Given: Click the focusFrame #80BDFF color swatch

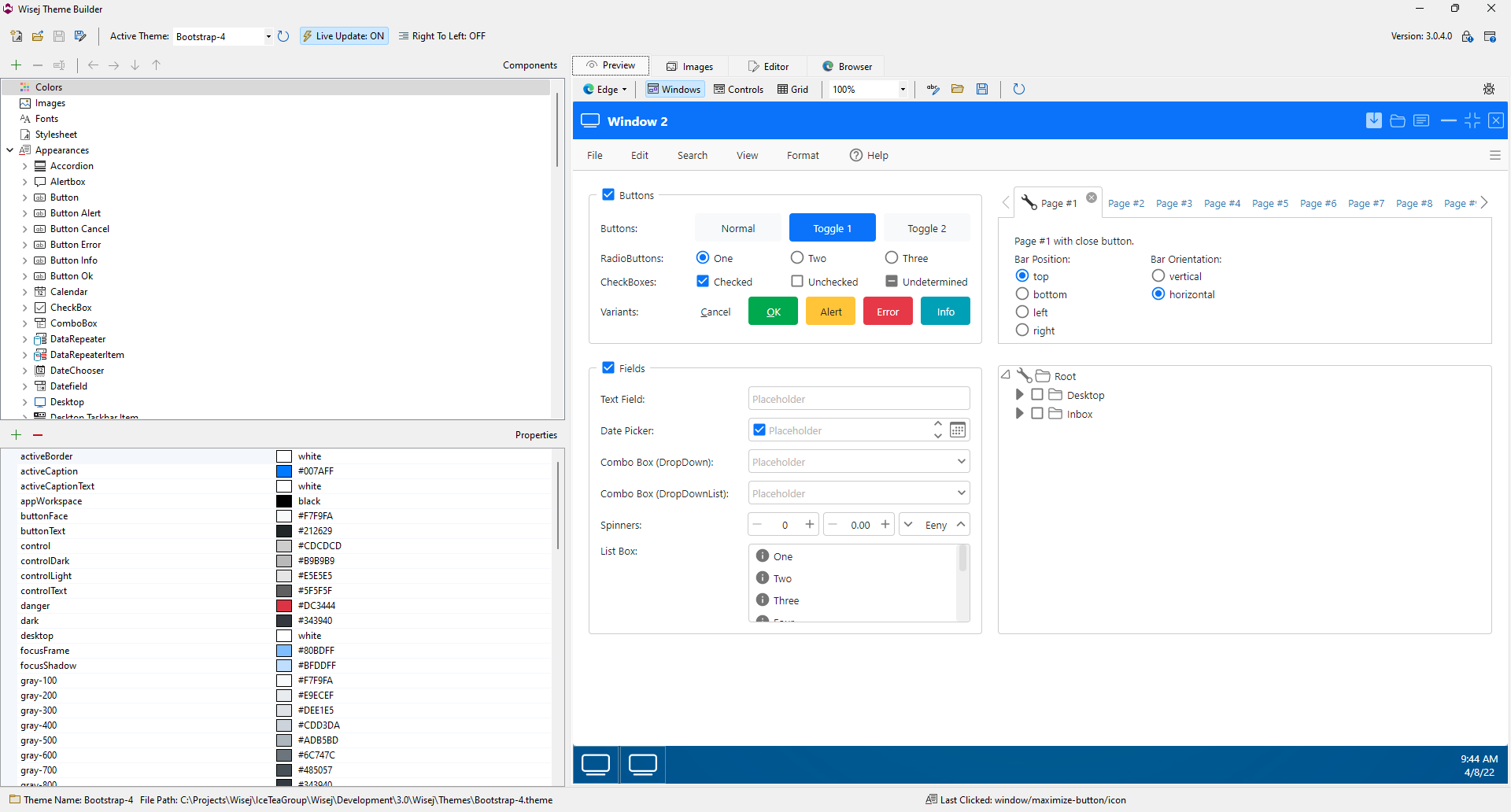Looking at the screenshot, I should tap(284, 651).
